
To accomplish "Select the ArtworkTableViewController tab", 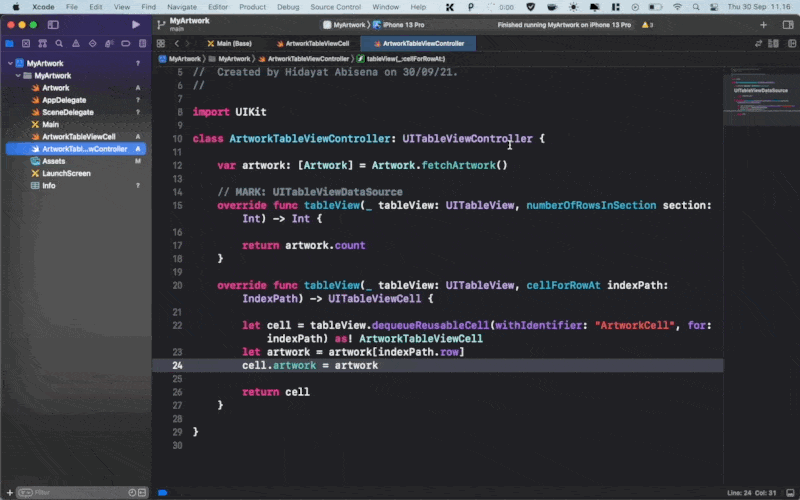I will point(418,43).
